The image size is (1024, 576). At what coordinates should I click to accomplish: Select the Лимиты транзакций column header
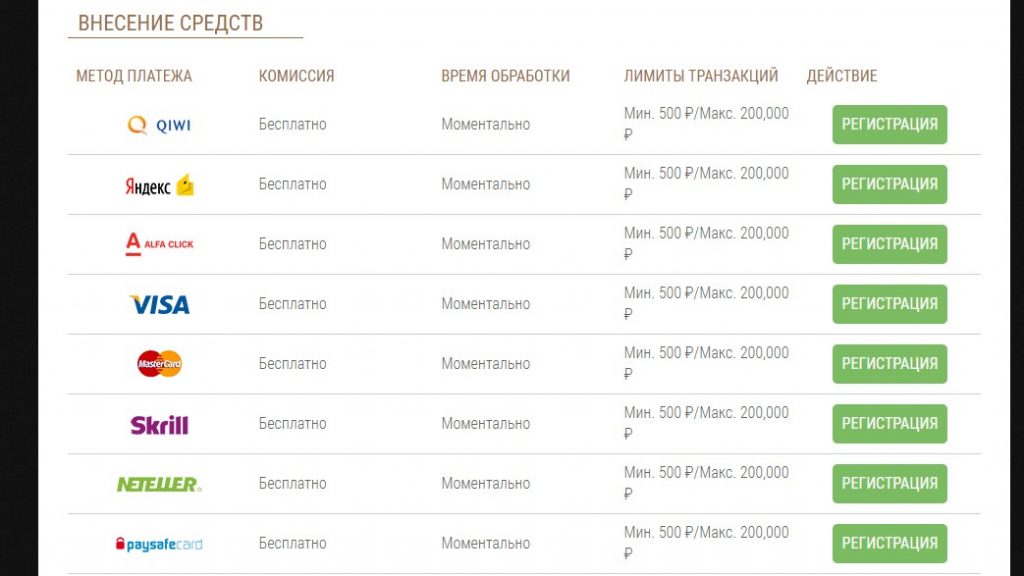701,76
